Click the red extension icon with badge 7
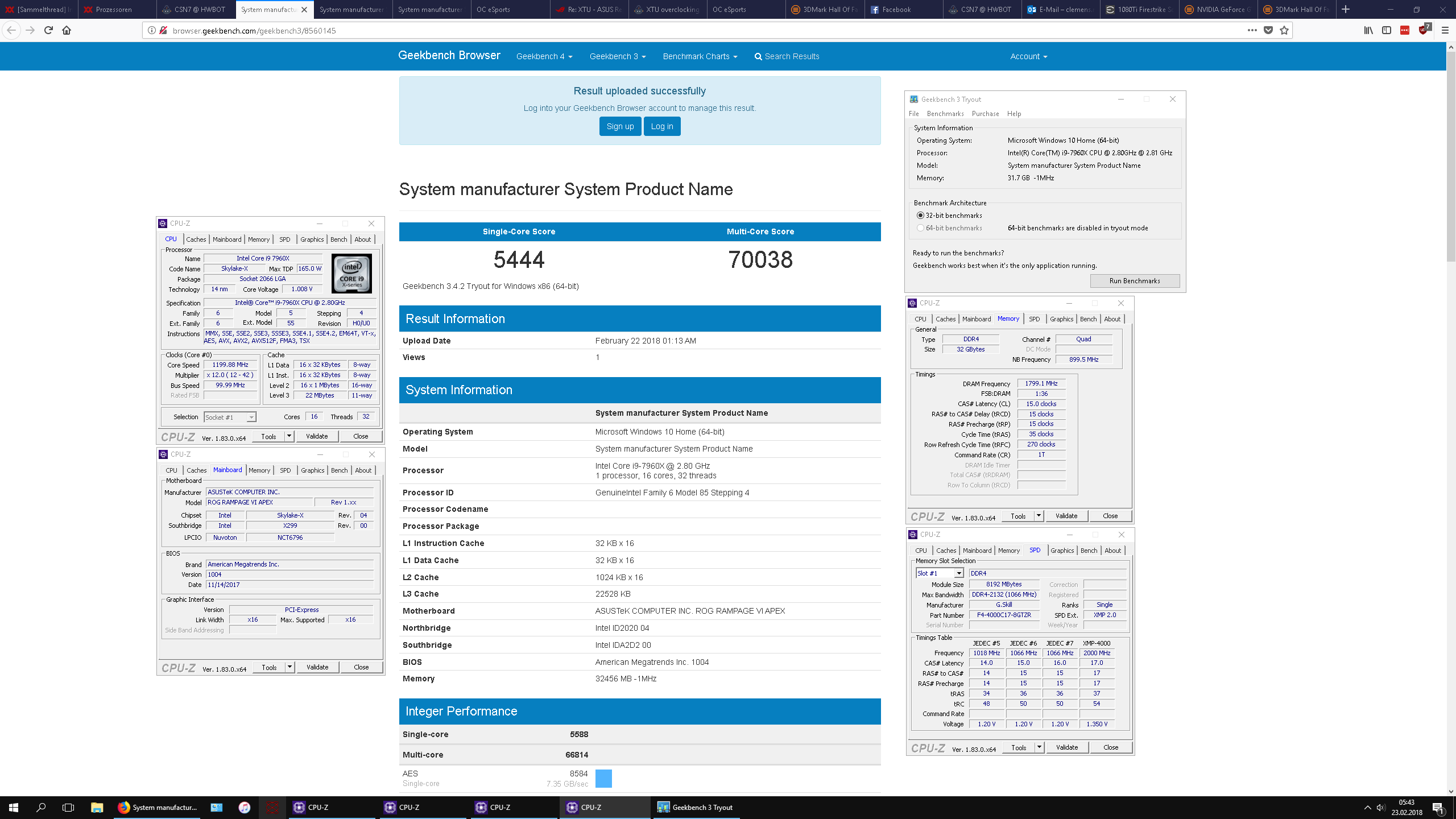 [x=1423, y=30]
